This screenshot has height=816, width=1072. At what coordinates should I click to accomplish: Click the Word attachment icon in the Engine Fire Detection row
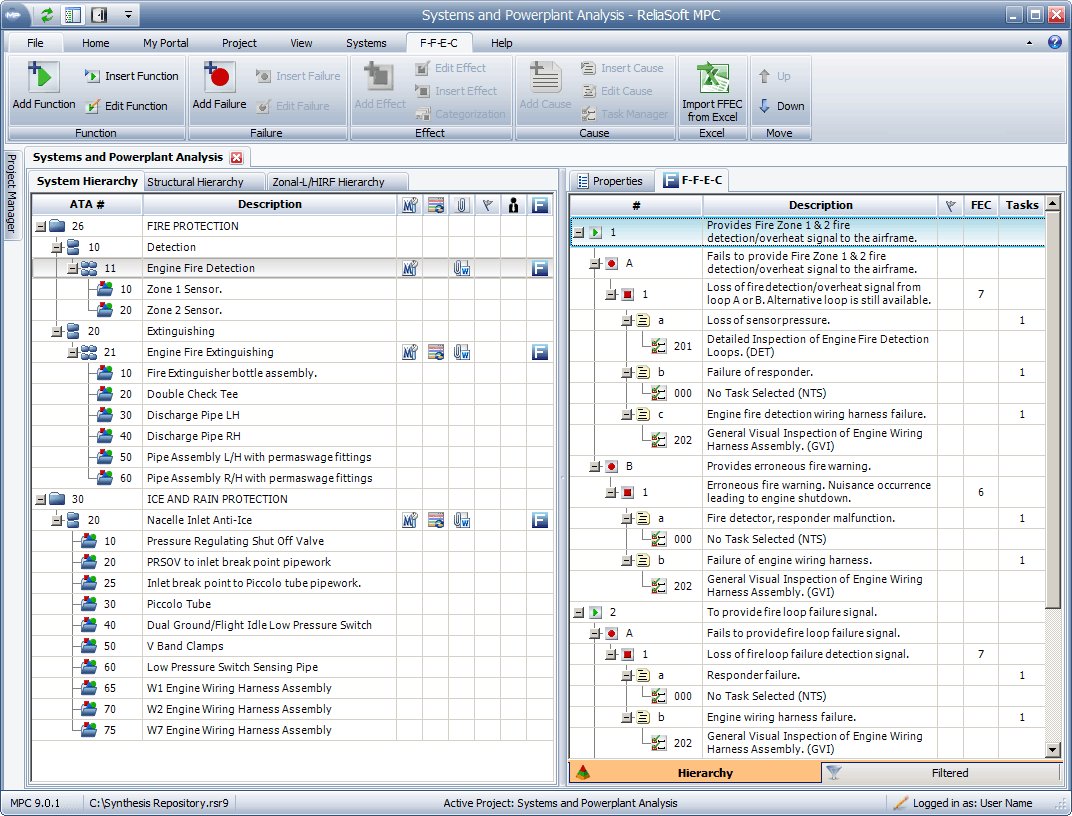461,269
